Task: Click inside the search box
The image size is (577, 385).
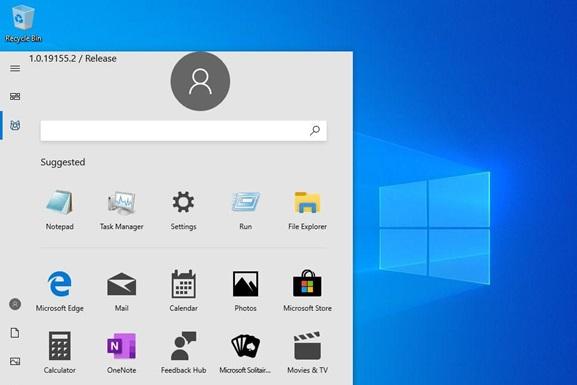Action: point(183,131)
